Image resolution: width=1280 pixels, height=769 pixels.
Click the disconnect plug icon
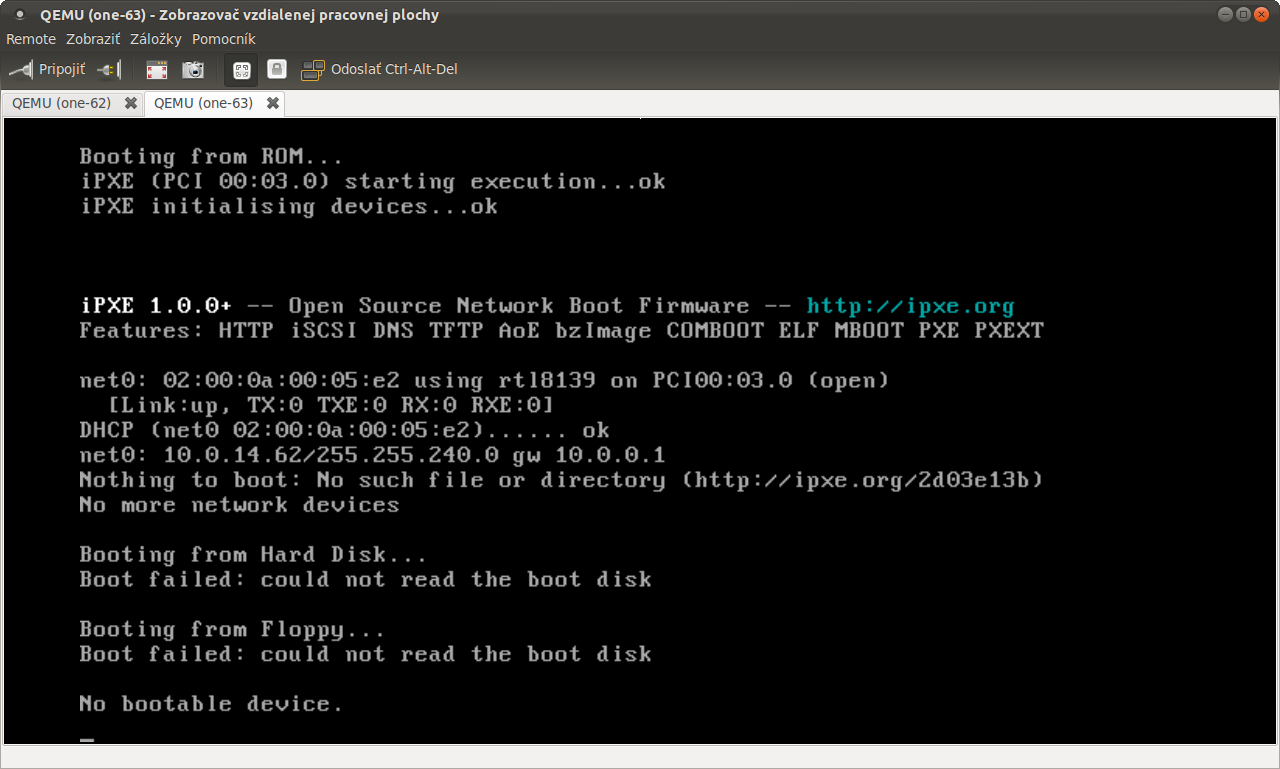pyautogui.click(x=109, y=70)
